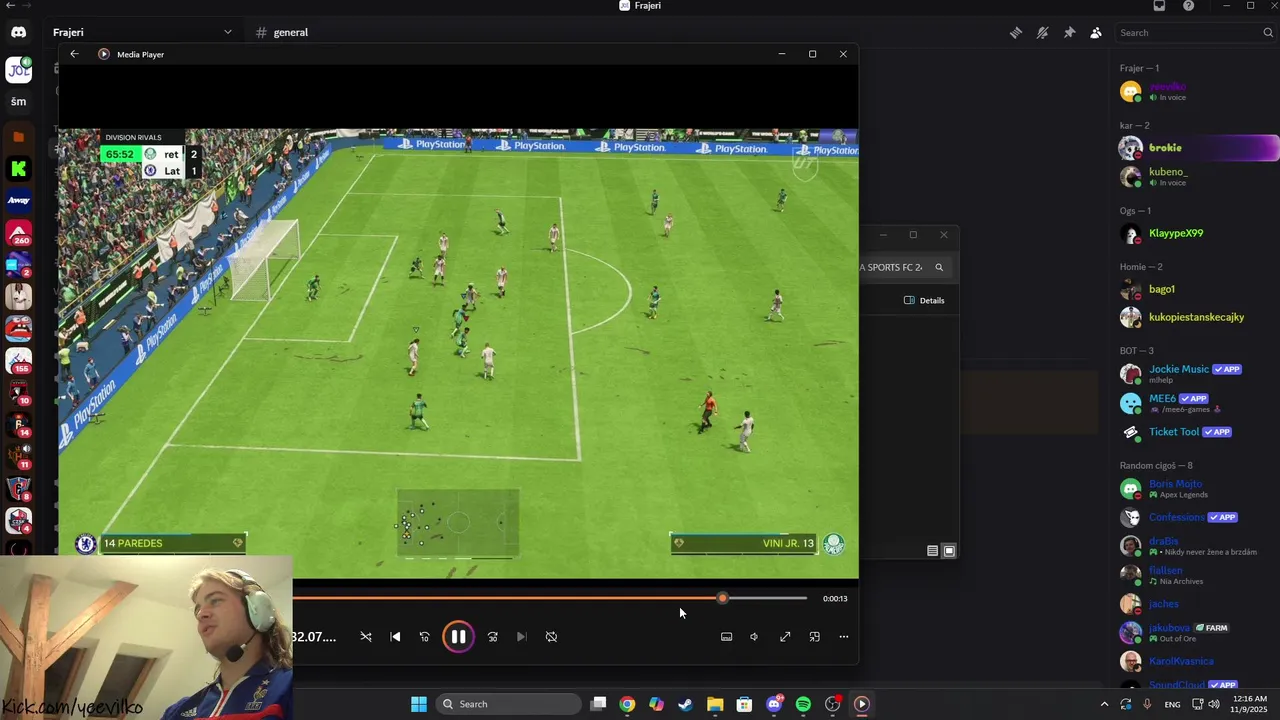Toggle repeat in Media Player

(551, 636)
